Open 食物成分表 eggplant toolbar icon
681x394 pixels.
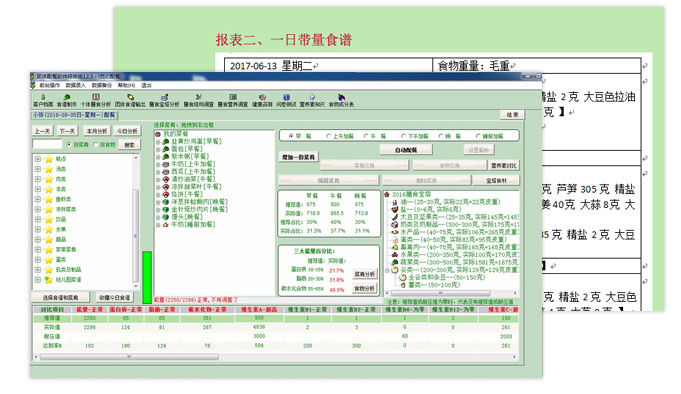pos(341,100)
